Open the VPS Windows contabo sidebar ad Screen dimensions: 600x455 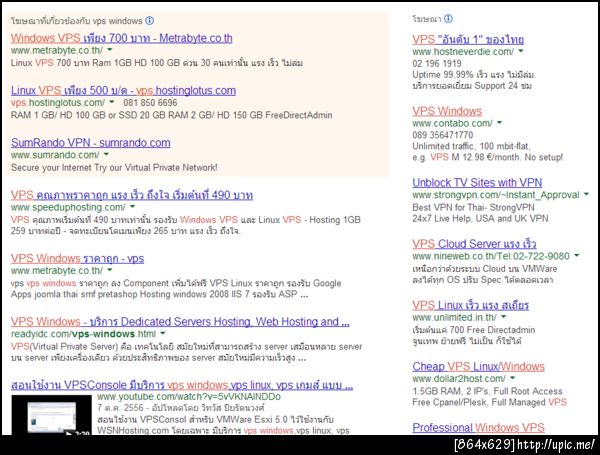[447, 111]
